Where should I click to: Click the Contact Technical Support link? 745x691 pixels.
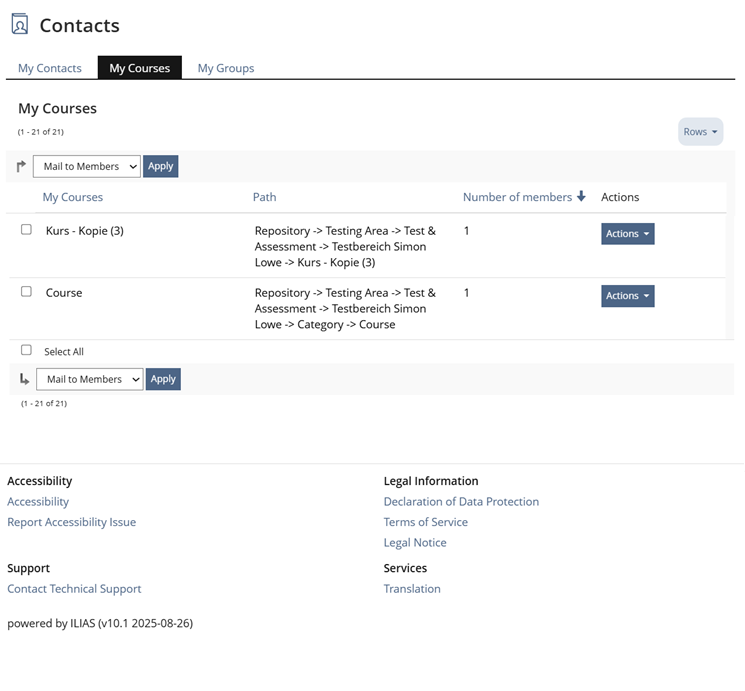74,589
